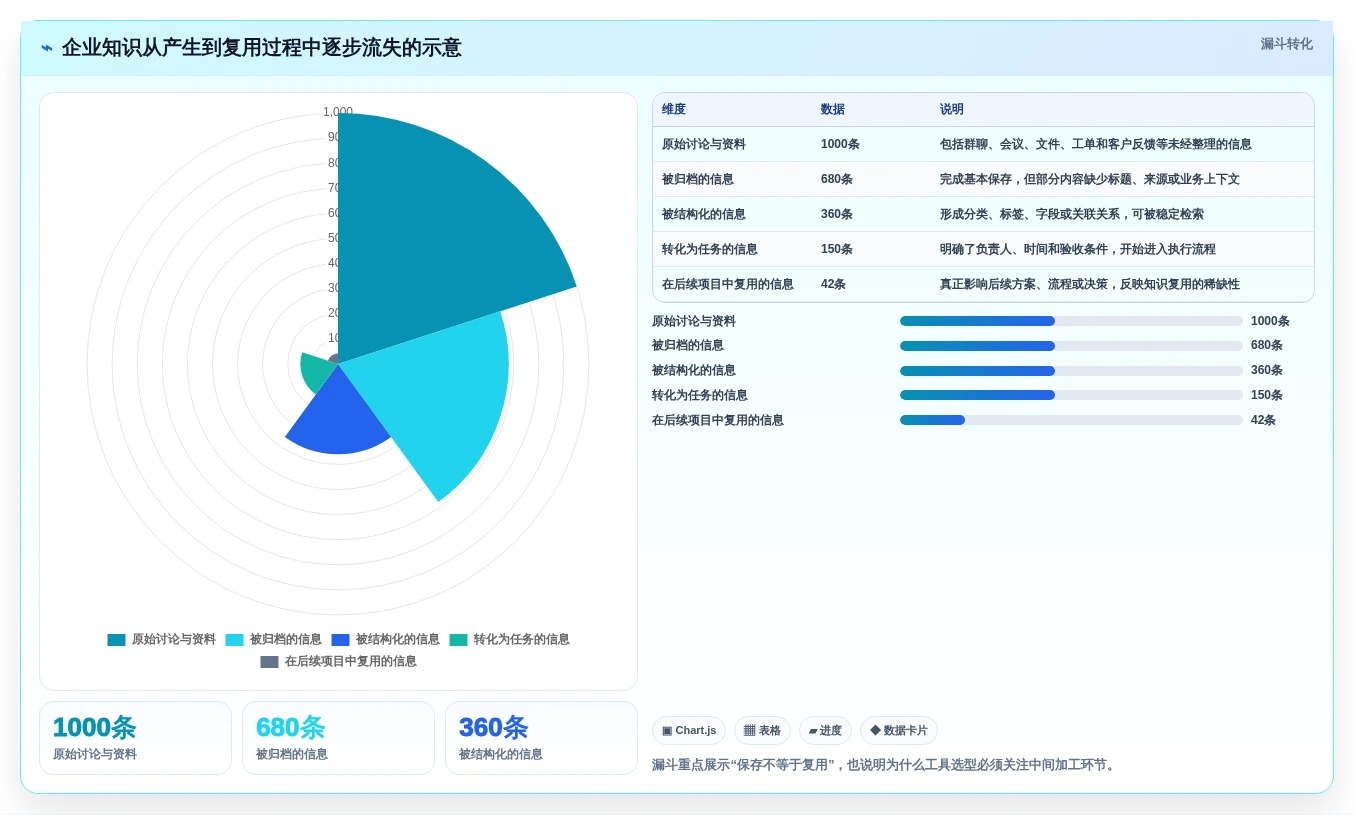Click the 转化为任务的信息 progress bar
The width and height of the screenshot is (1354, 815).
(x=1071, y=395)
